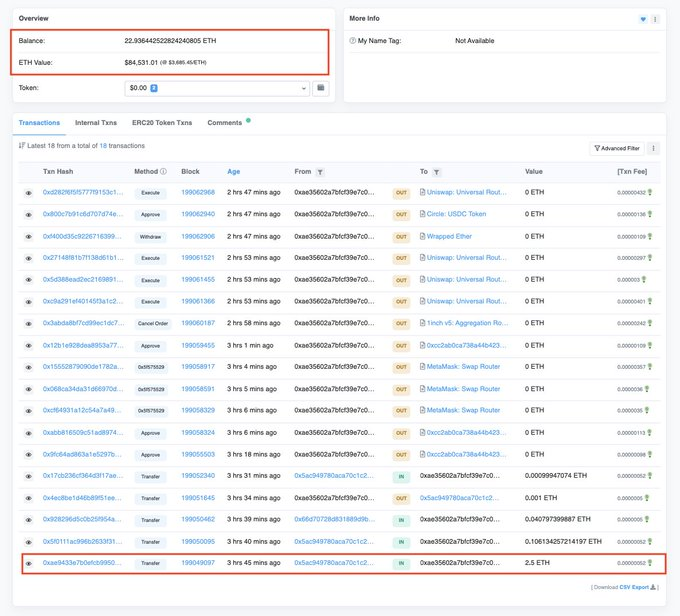Image resolution: width=680 pixels, height=616 pixels.
Task: Click the gas fee icon in row 199062940
Action: pyautogui.click(x=650, y=214)
